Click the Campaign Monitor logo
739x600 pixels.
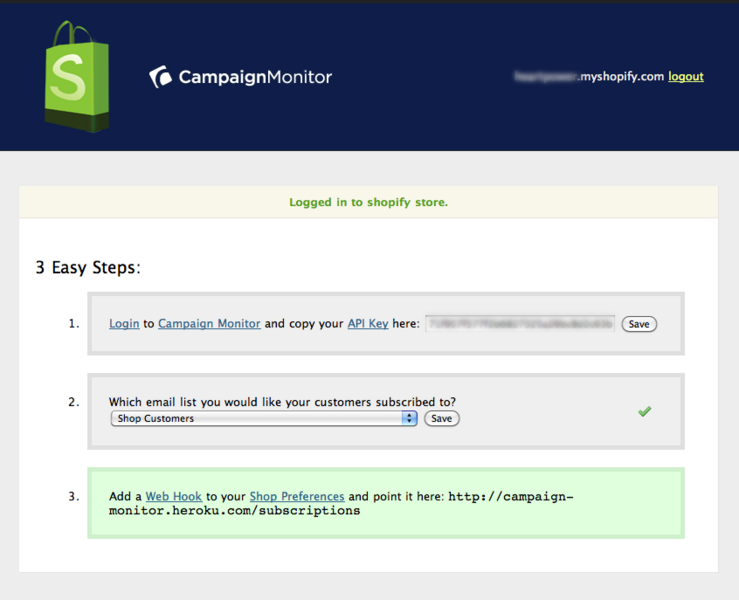tap(240, 77)
